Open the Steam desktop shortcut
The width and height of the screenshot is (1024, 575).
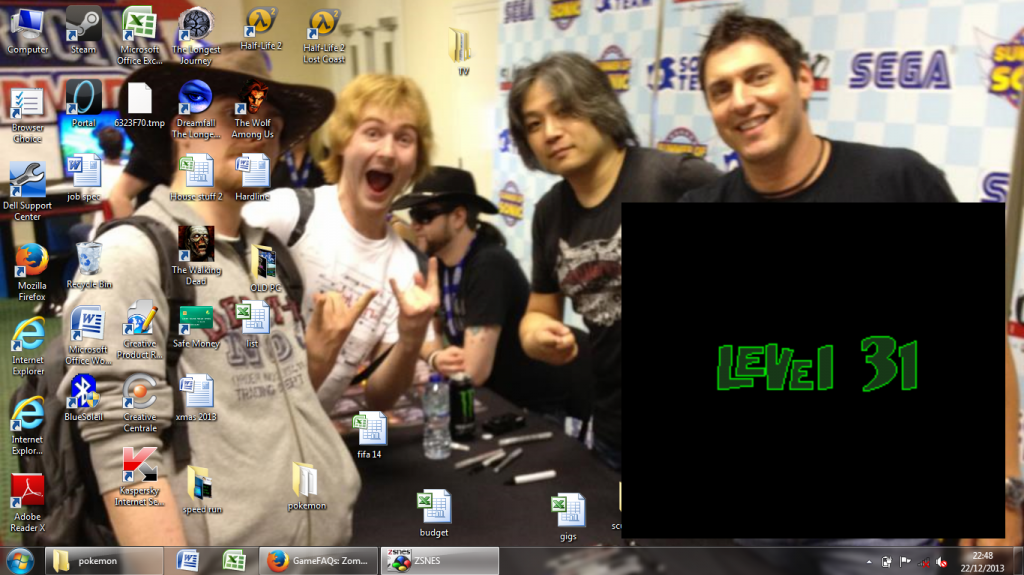83,25
